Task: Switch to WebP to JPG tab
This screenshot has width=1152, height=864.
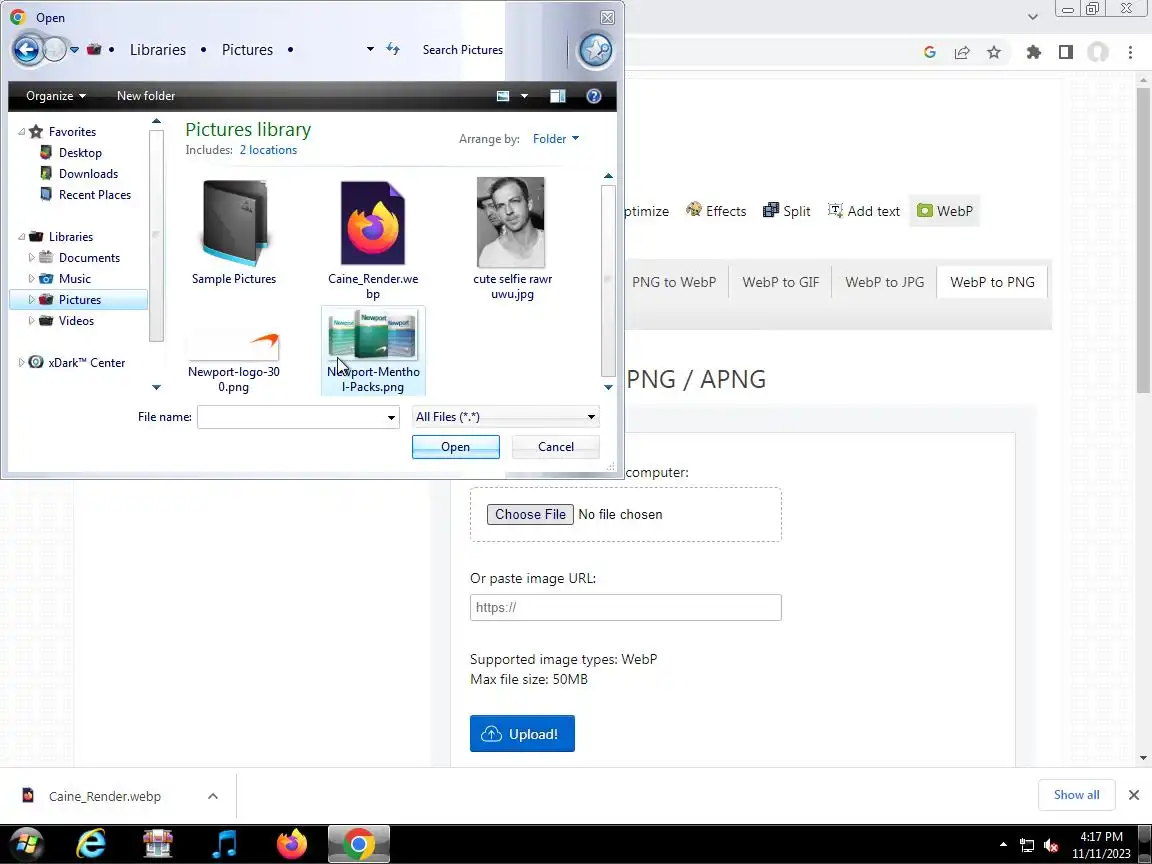Action: pyautogui.click(x=885, y=282)
